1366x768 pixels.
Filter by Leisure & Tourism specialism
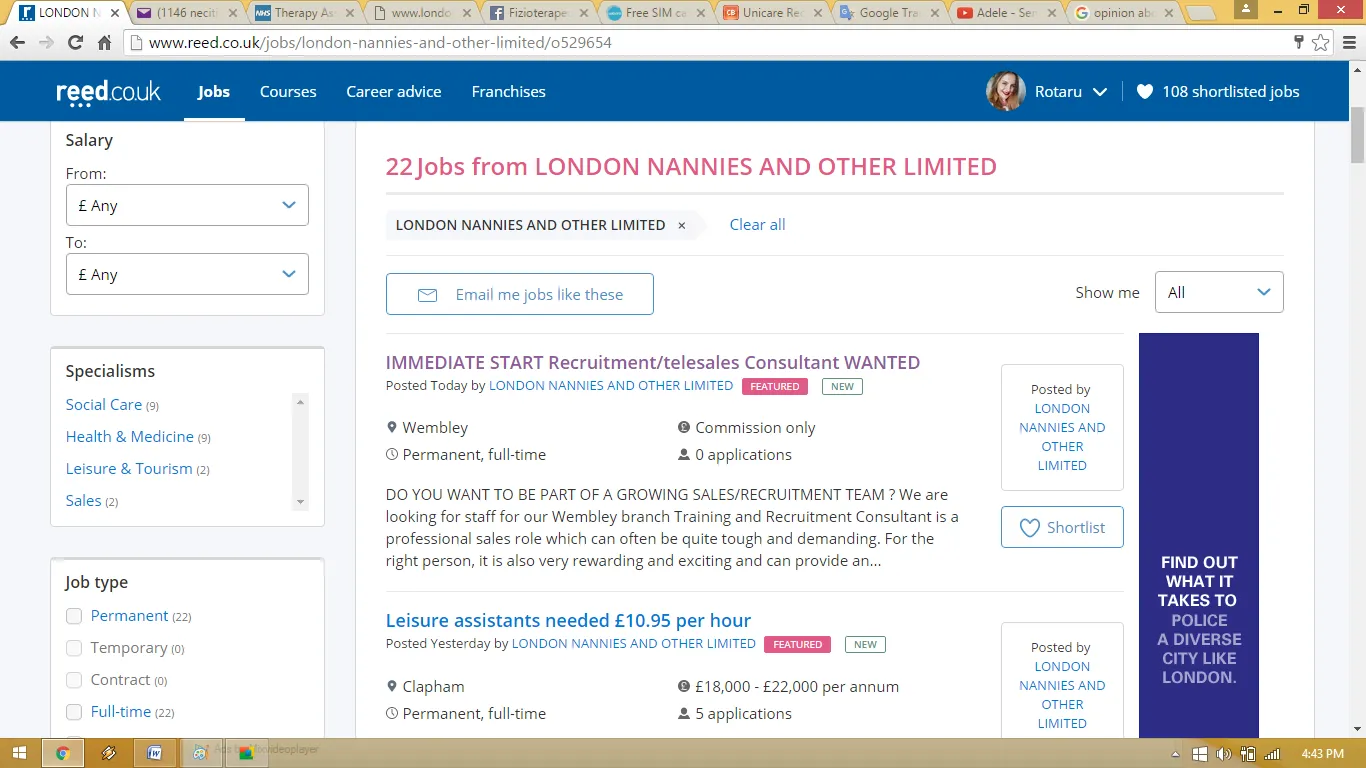[x=129, y=469]
